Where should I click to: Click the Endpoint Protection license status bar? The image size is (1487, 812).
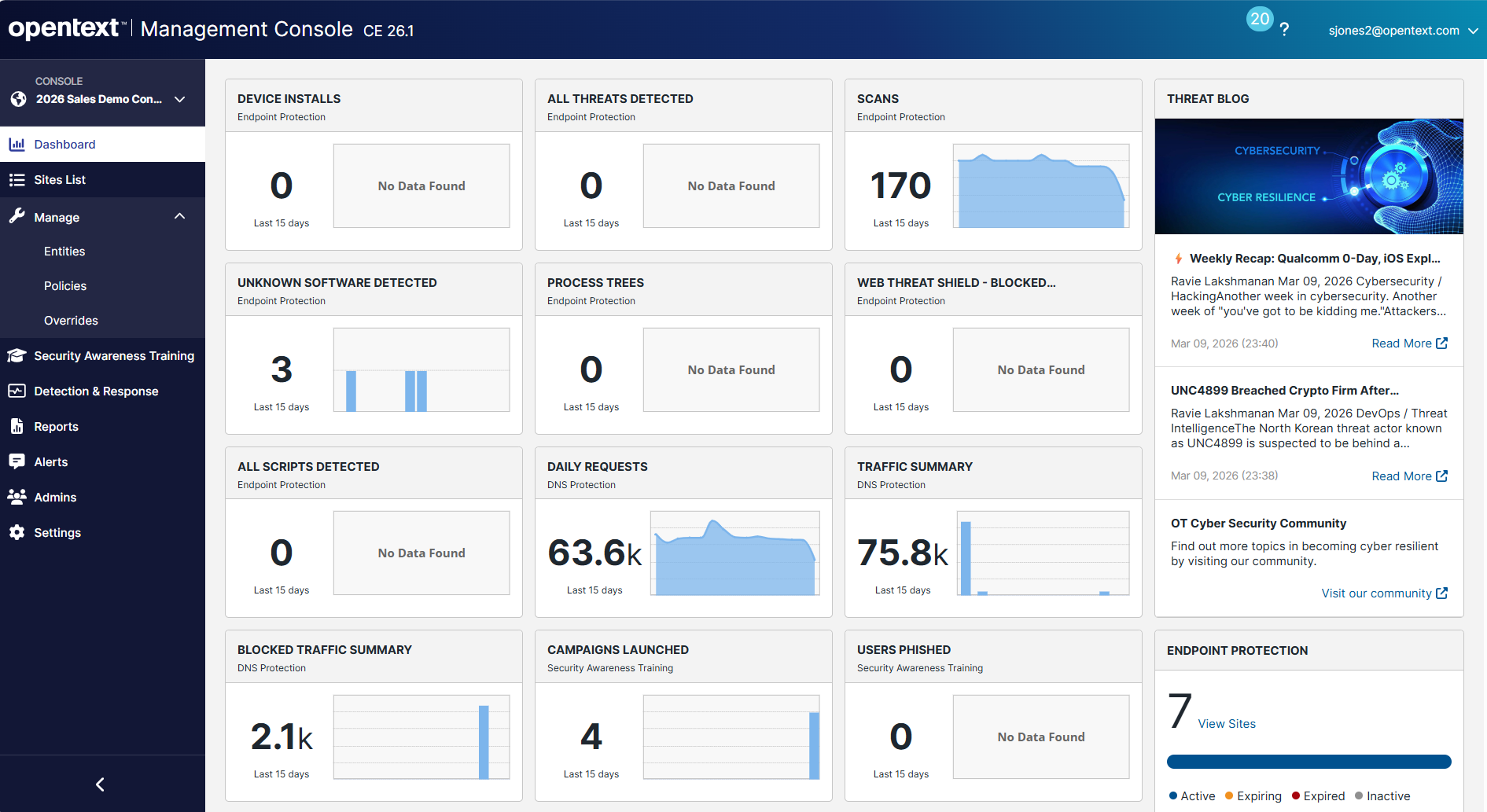pyautogui.click(x=1308, y=762)
